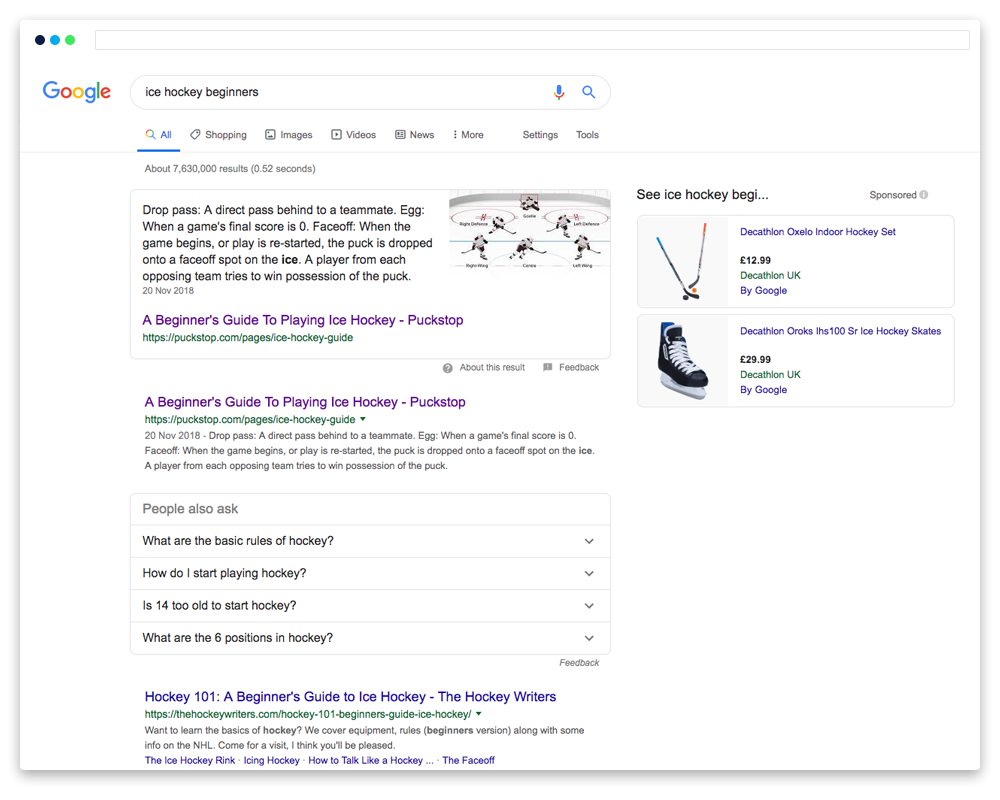Viewport: 1000px width, 800px height.
Task: Click the Google logo
Action: point(77,92)
